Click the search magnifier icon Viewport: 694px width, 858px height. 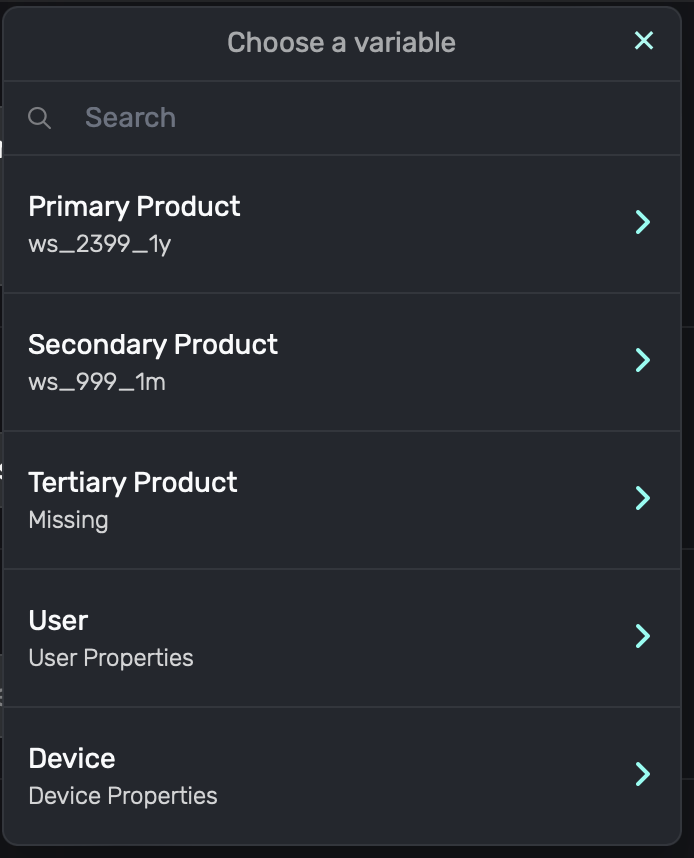tap(40, 118)
